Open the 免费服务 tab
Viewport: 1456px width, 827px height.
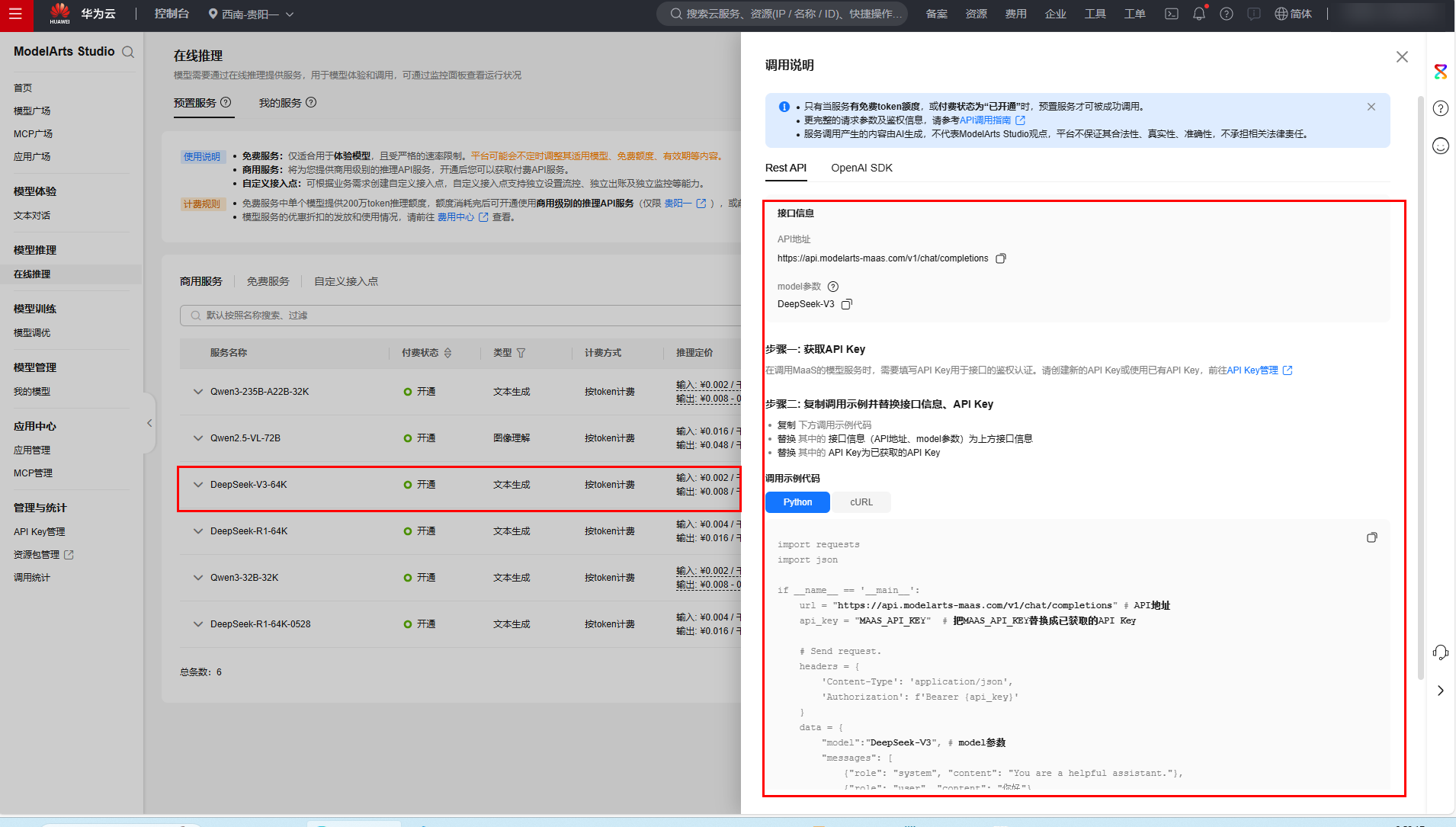268,281
